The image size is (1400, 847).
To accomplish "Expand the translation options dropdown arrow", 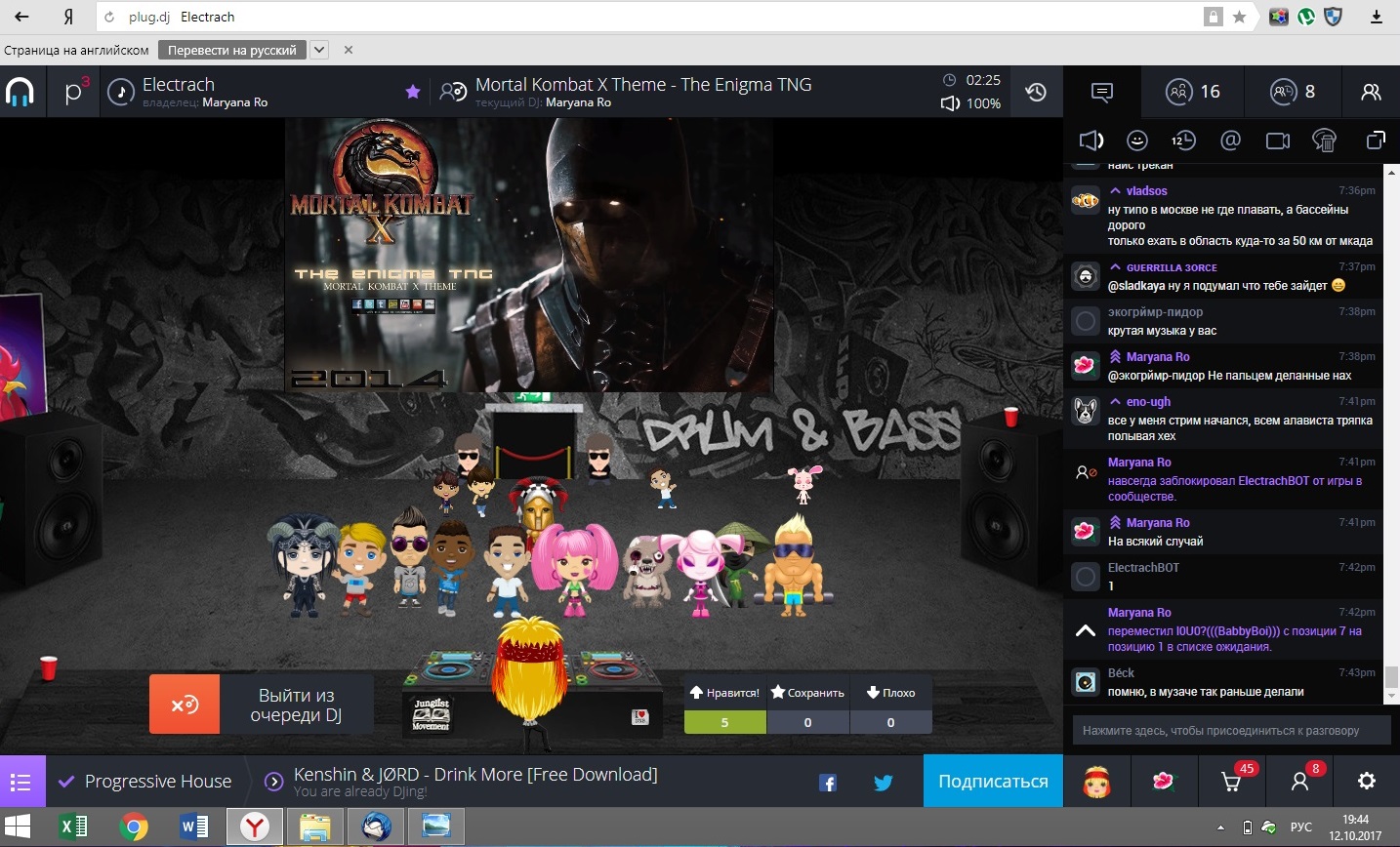I will pos(319,50).
